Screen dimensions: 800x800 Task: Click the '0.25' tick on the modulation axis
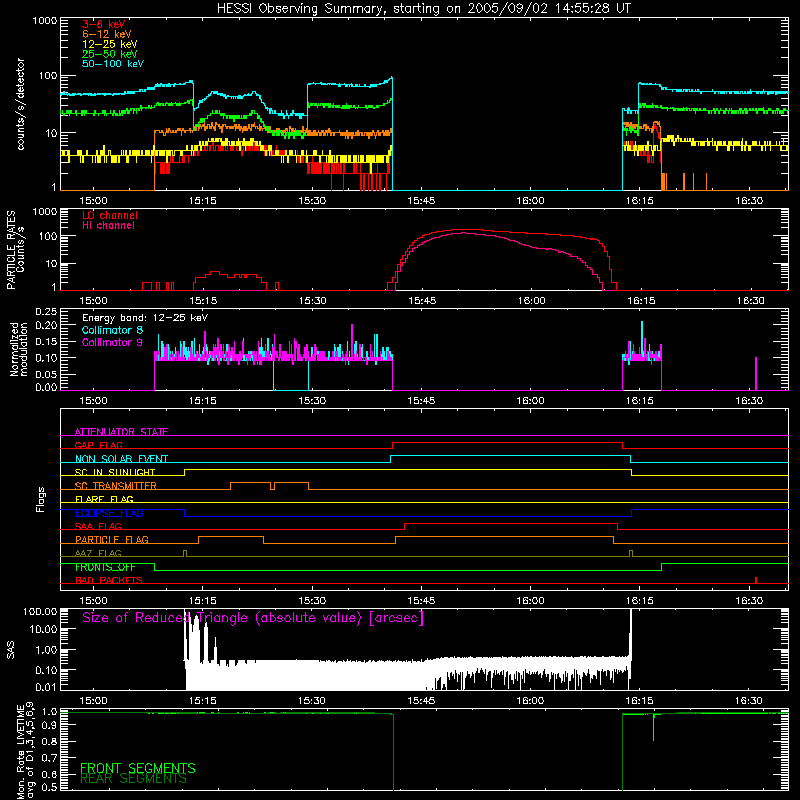click(46, 312)
